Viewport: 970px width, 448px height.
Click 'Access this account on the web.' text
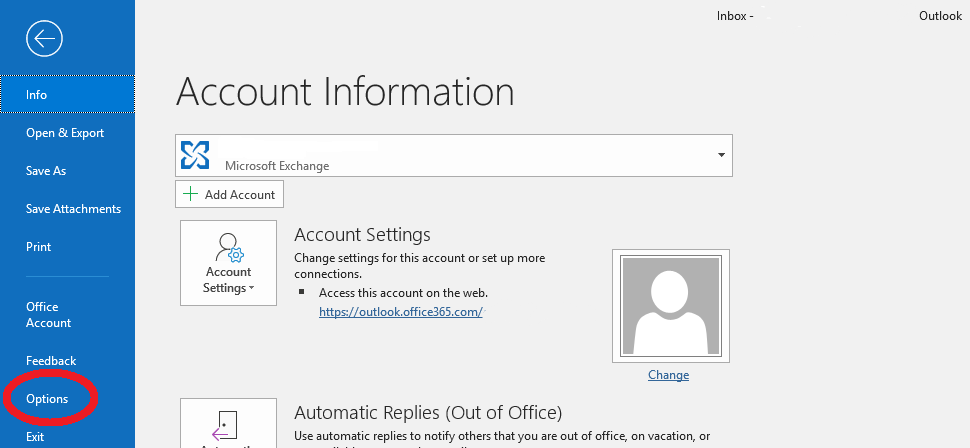403,293
